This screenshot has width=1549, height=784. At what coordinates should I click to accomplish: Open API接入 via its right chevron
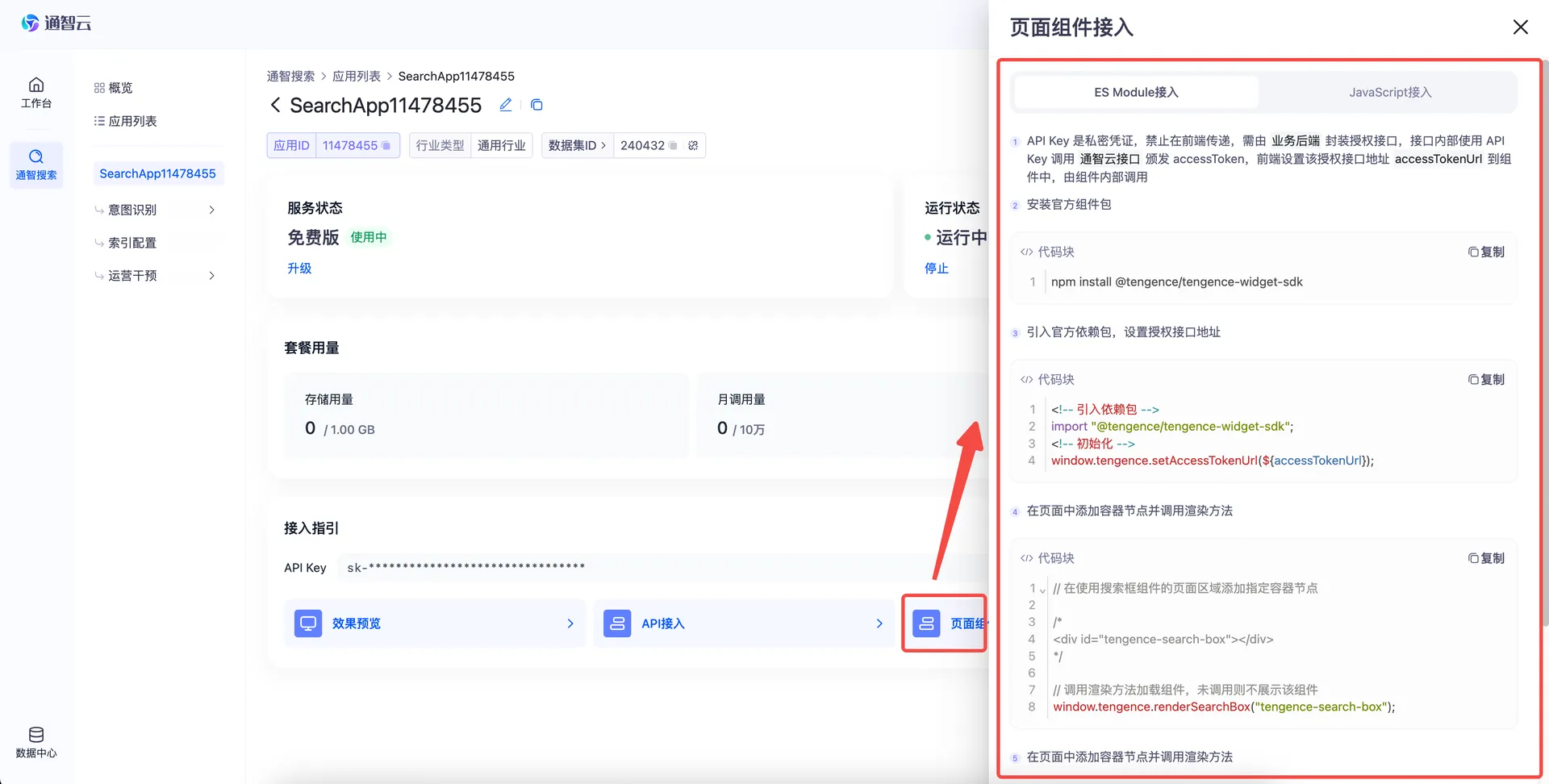click(x=879, y=623)
